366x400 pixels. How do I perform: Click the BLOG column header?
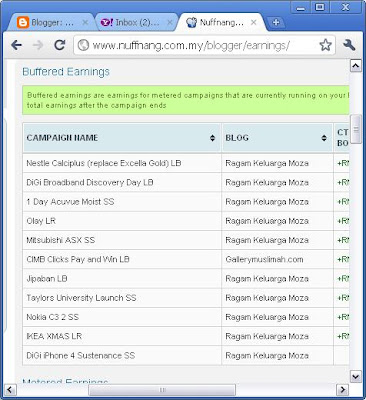(x=277, y=138)
